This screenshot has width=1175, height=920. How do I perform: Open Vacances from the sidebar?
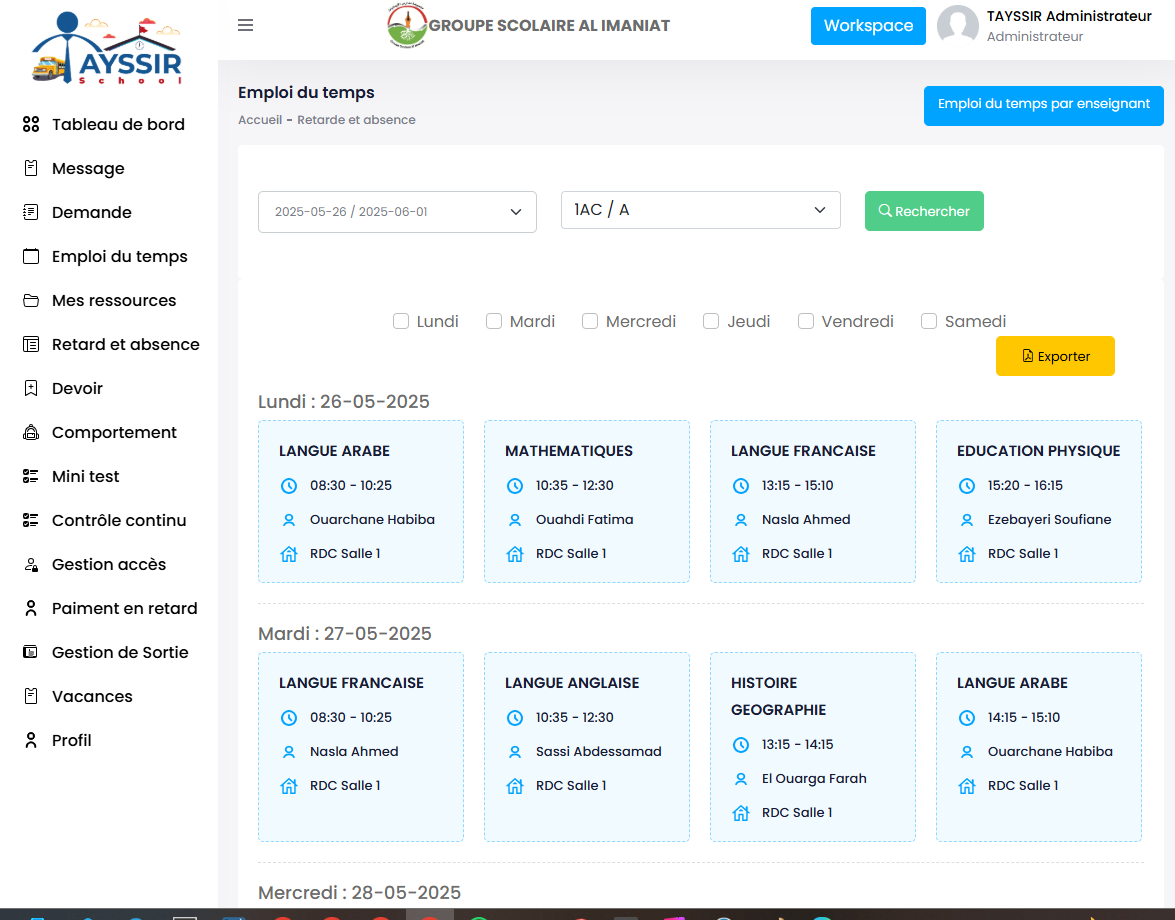tap(92, 697)
